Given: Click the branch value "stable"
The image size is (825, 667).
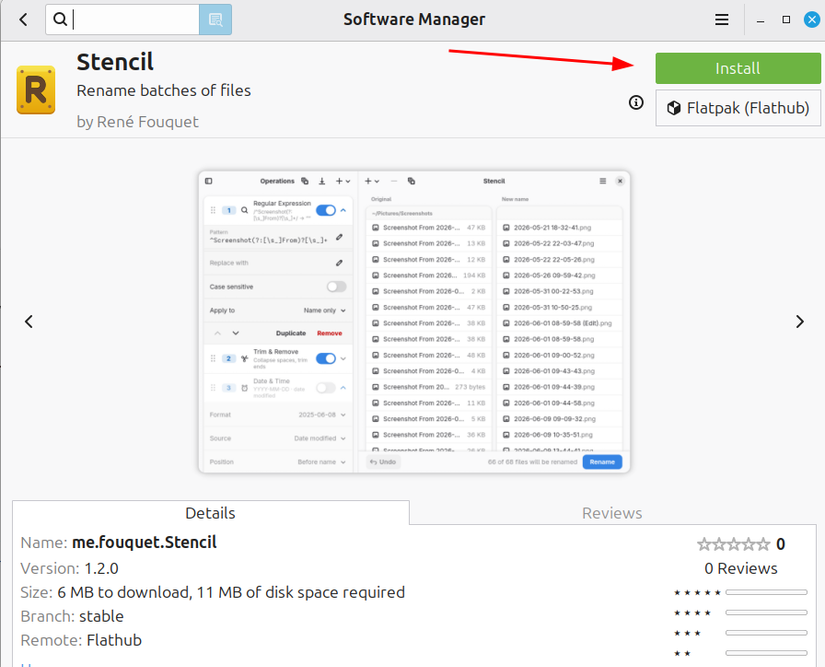Looking at the screenshot, I should click(102, 616).
